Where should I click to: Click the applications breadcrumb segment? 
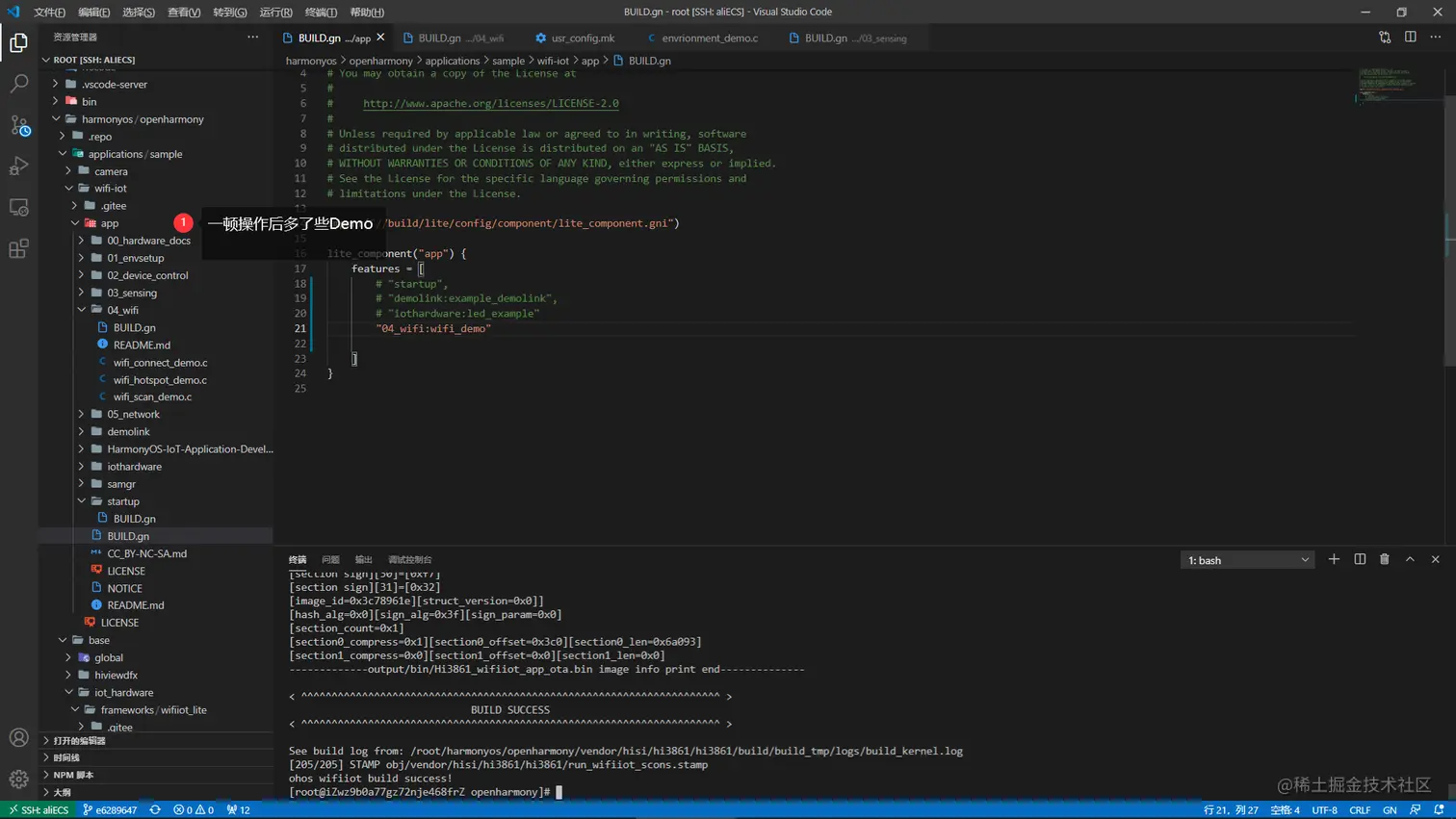coord(453,61)
